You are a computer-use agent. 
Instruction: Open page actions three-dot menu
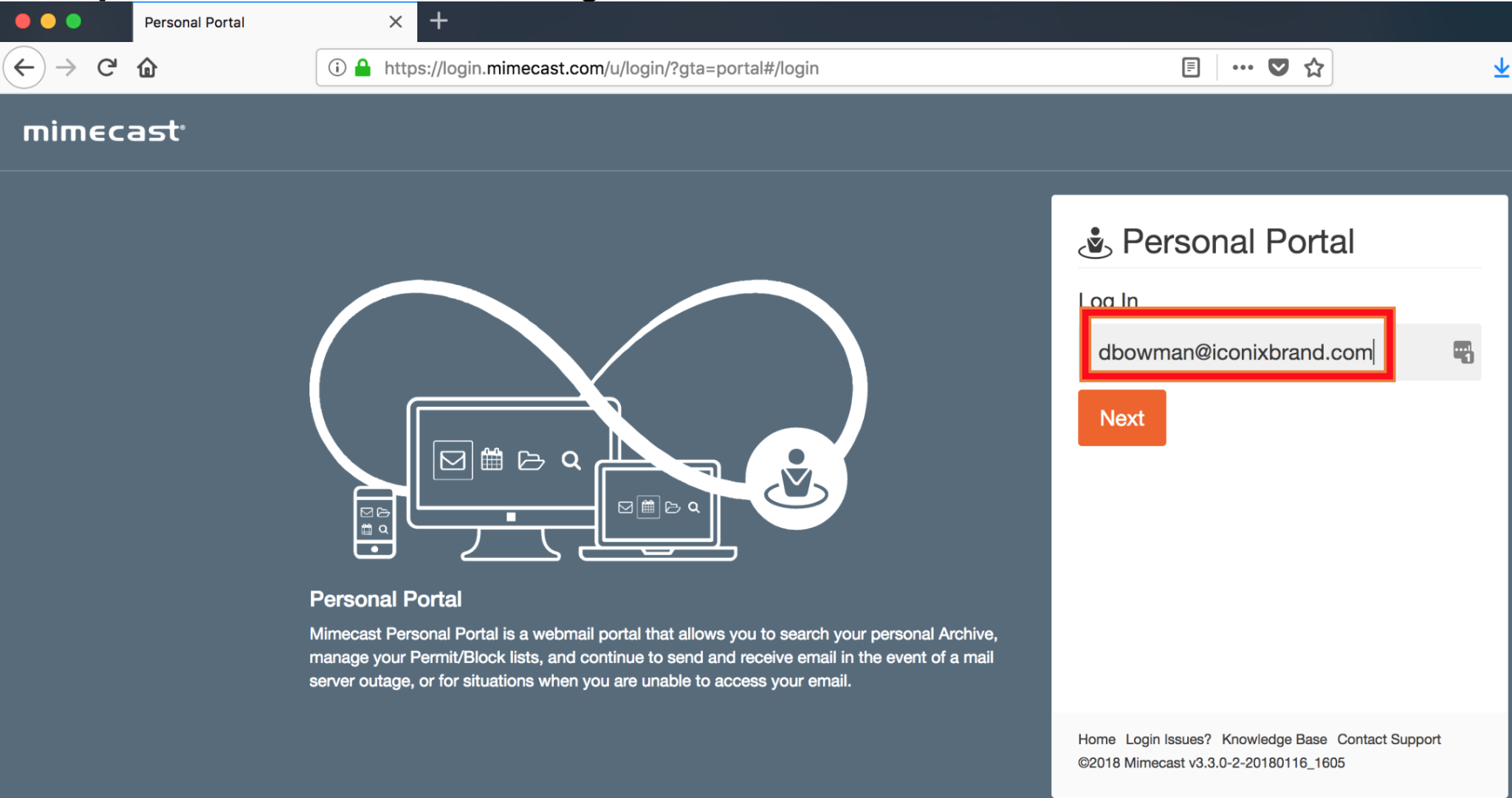click(x=1243, y=68)
